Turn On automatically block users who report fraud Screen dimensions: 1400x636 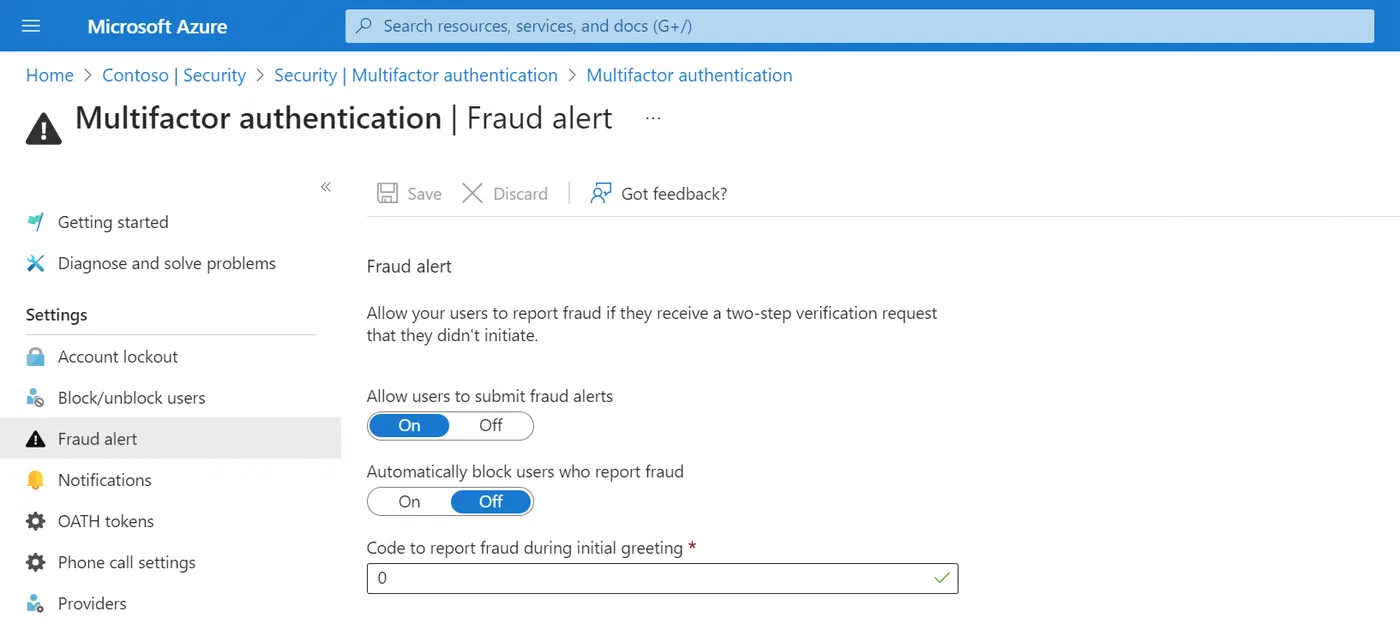click(x=410, y=501)
